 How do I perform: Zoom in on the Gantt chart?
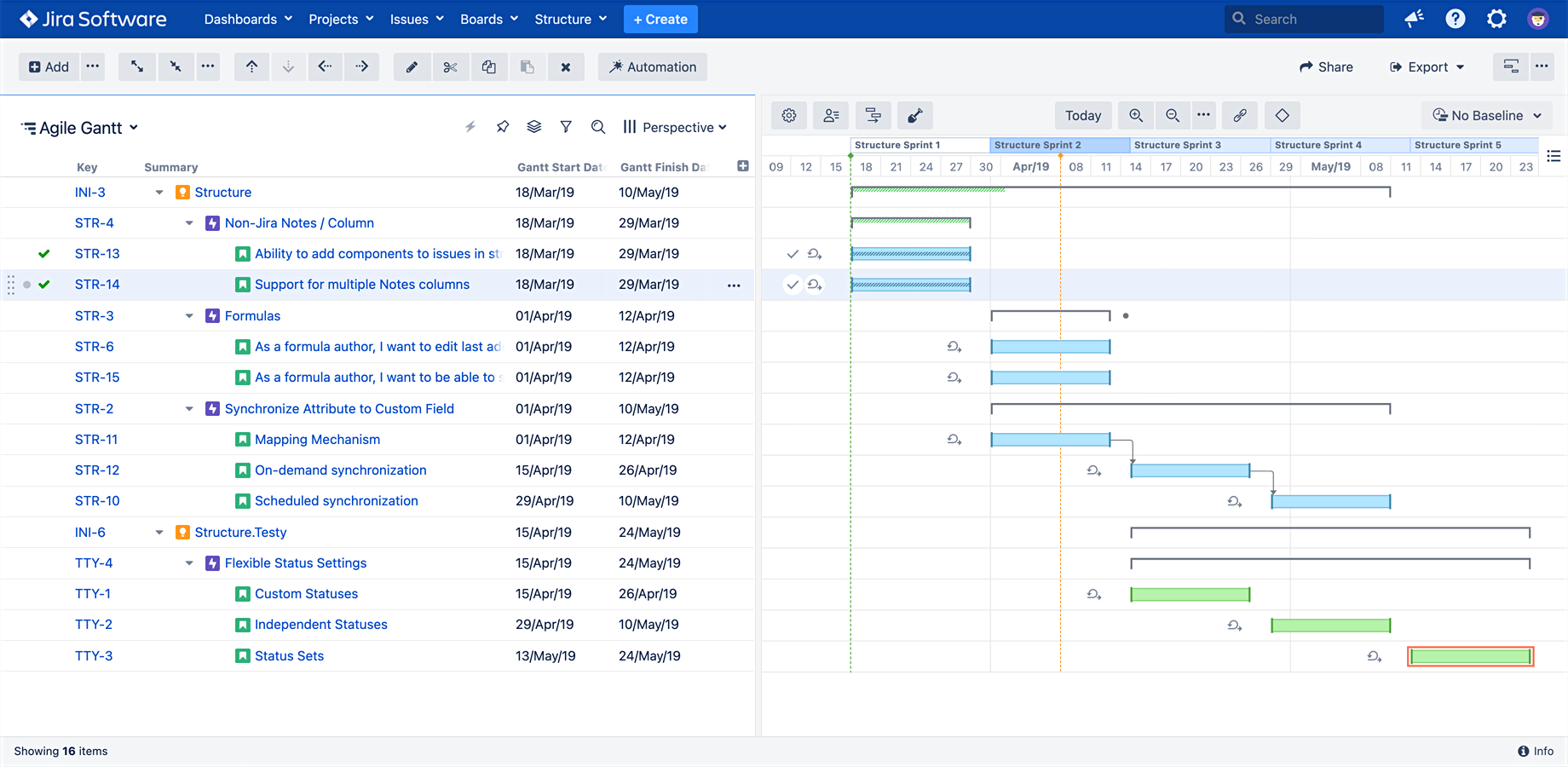click(x=1136, y=115)
